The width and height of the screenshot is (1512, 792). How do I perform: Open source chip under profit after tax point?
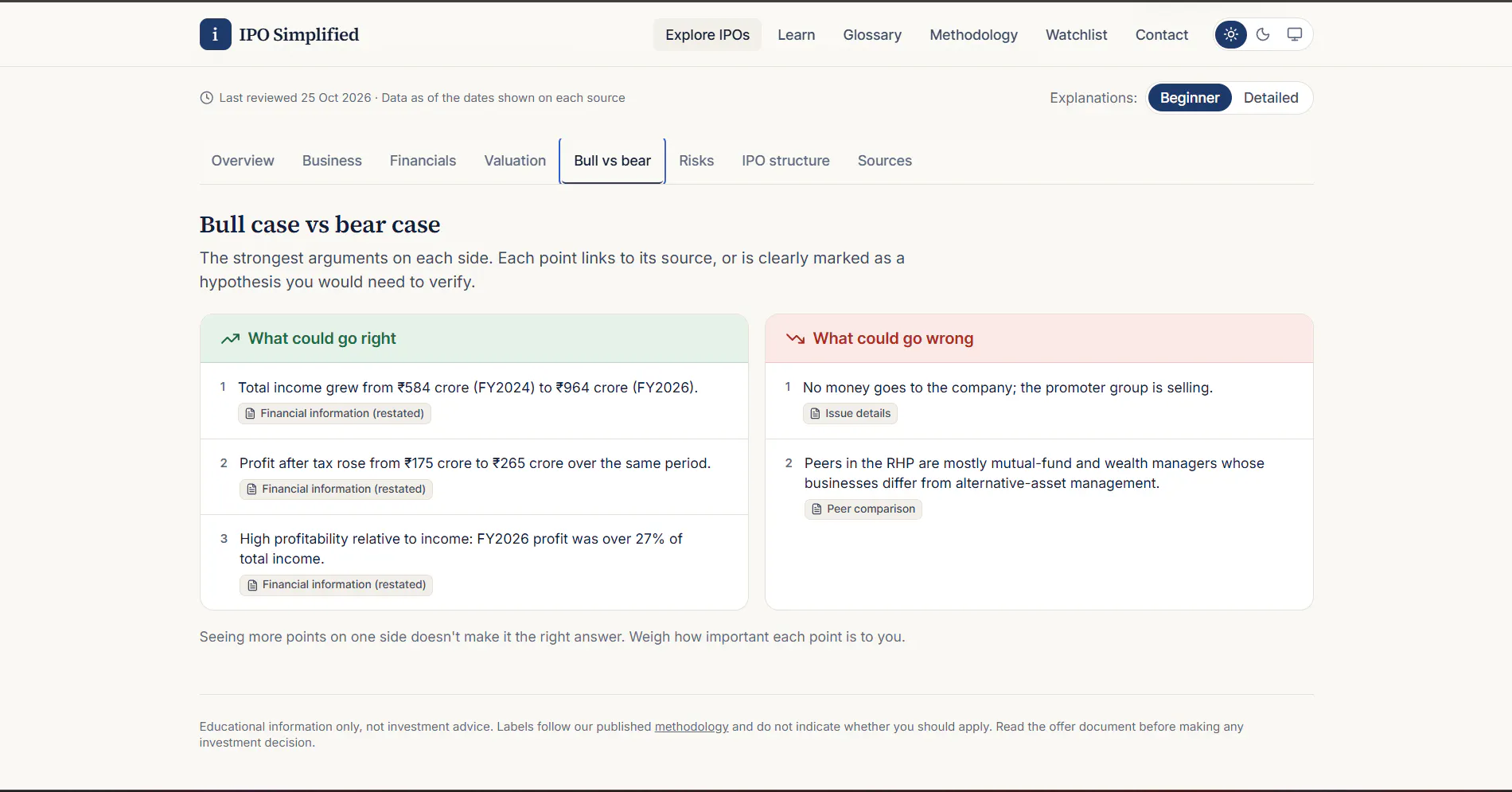click(336, 489)
